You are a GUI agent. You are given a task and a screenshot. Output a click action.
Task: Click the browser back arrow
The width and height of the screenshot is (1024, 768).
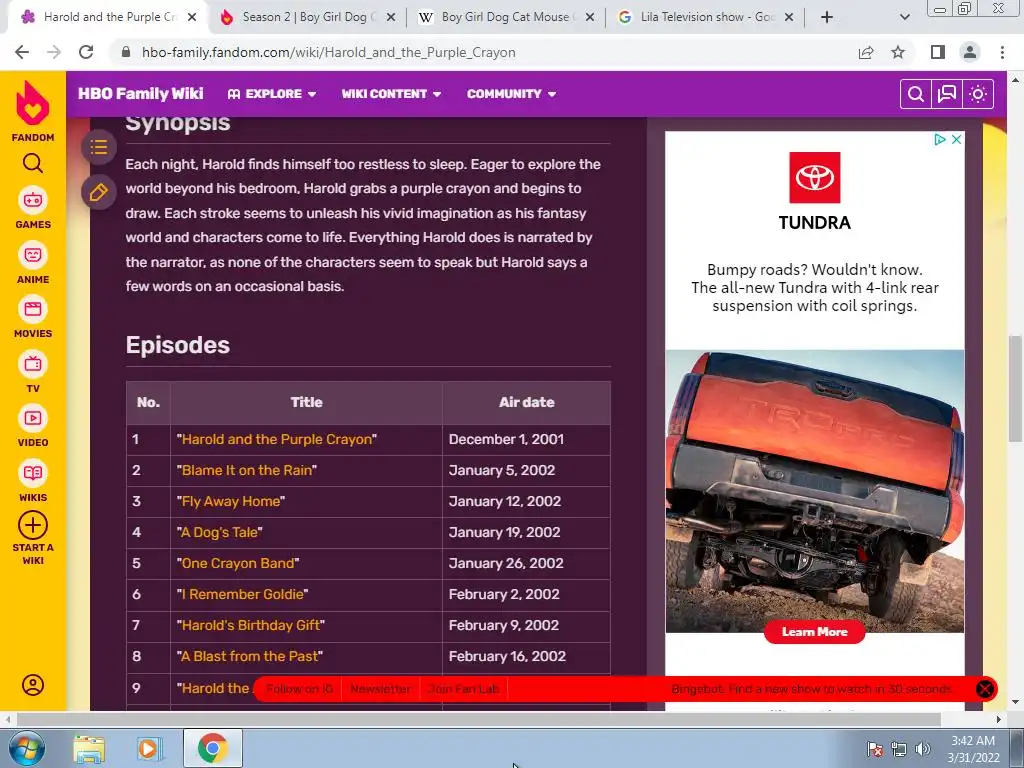click(22, 52)
